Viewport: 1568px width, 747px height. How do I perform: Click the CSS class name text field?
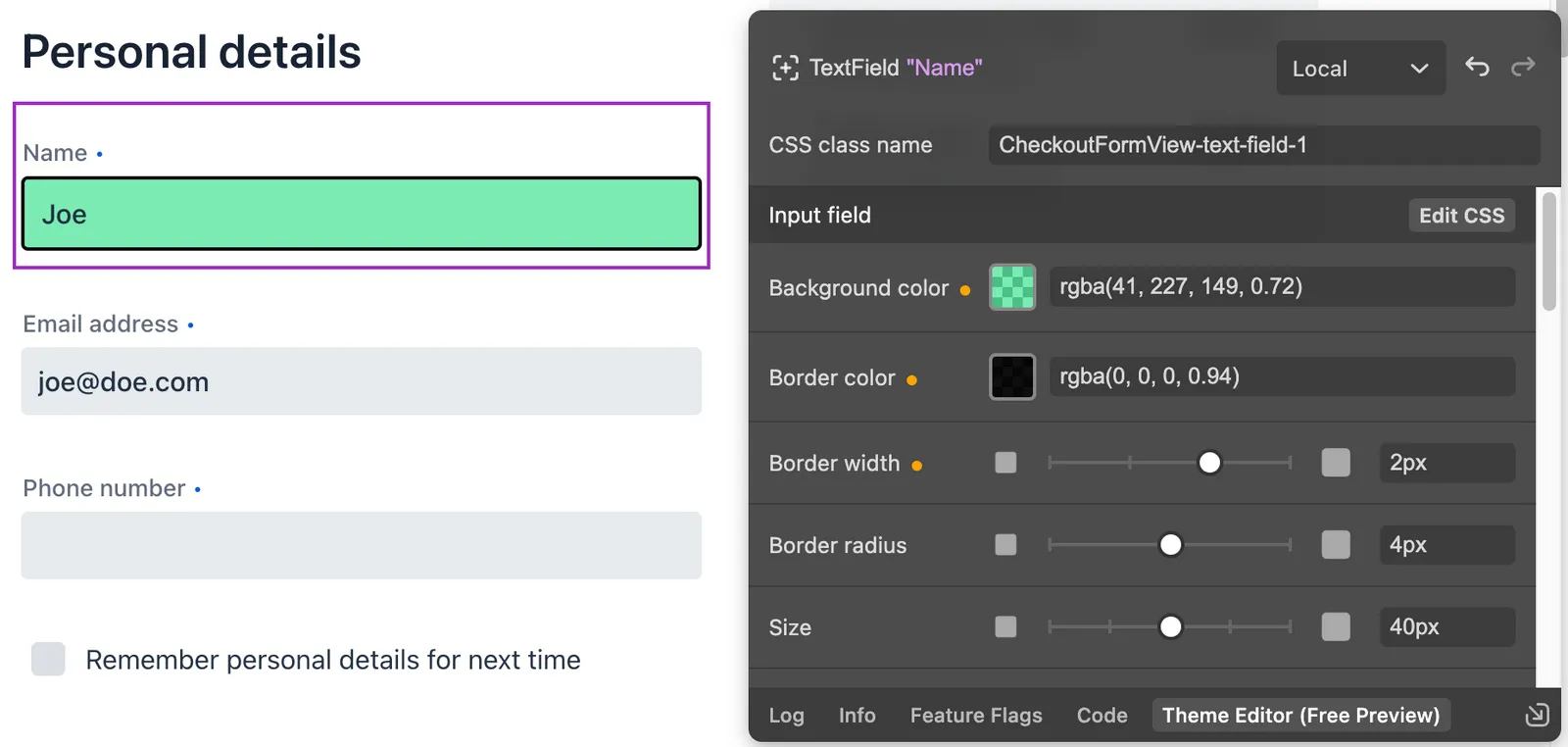click(x=1264, y=145)
